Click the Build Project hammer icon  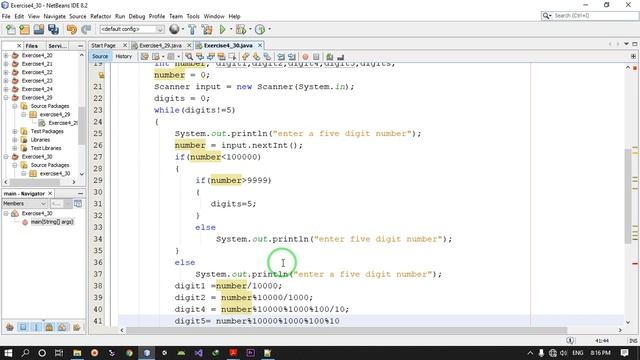click(192, 29)
